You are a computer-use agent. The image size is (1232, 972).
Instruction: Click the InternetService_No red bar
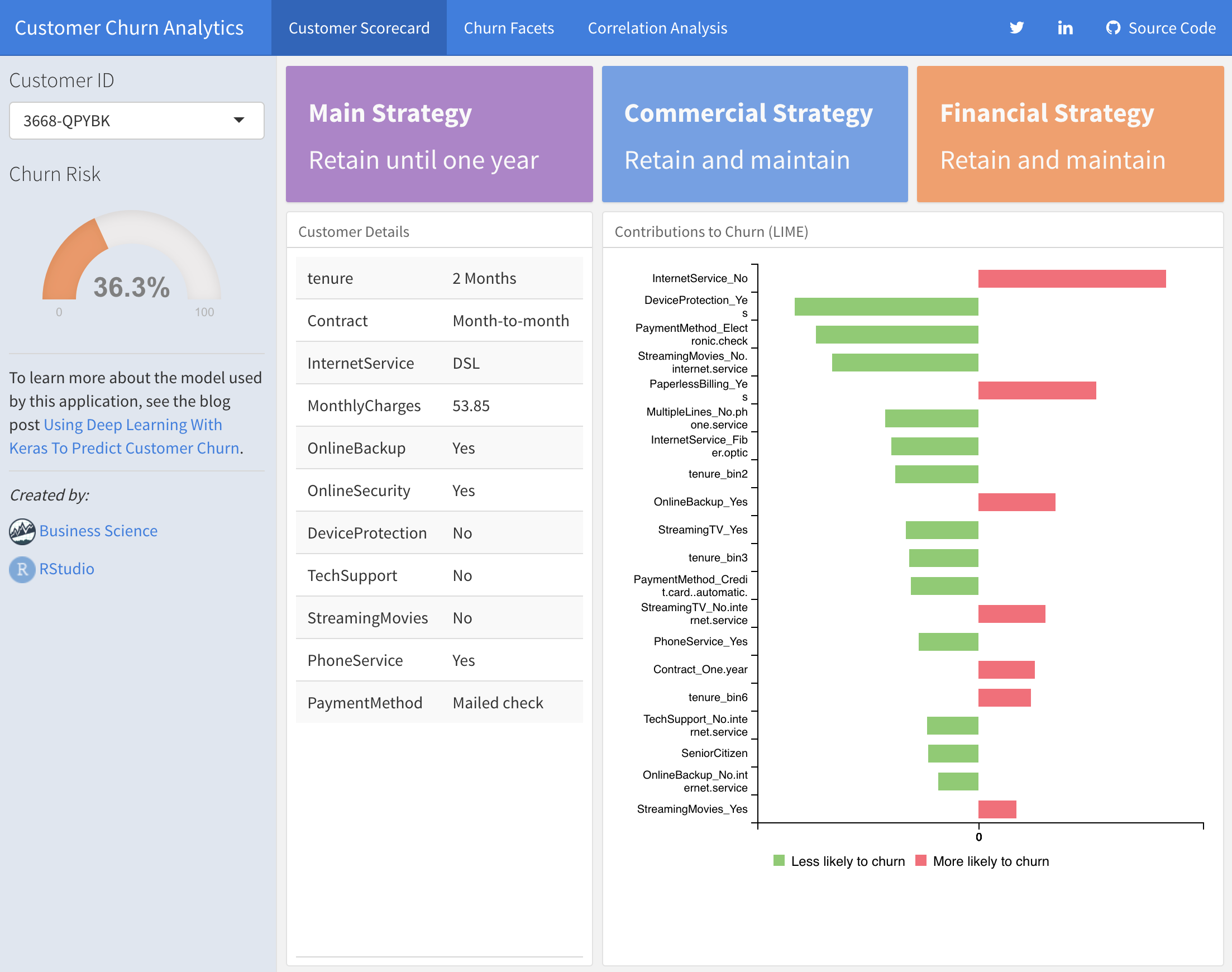1072,279
